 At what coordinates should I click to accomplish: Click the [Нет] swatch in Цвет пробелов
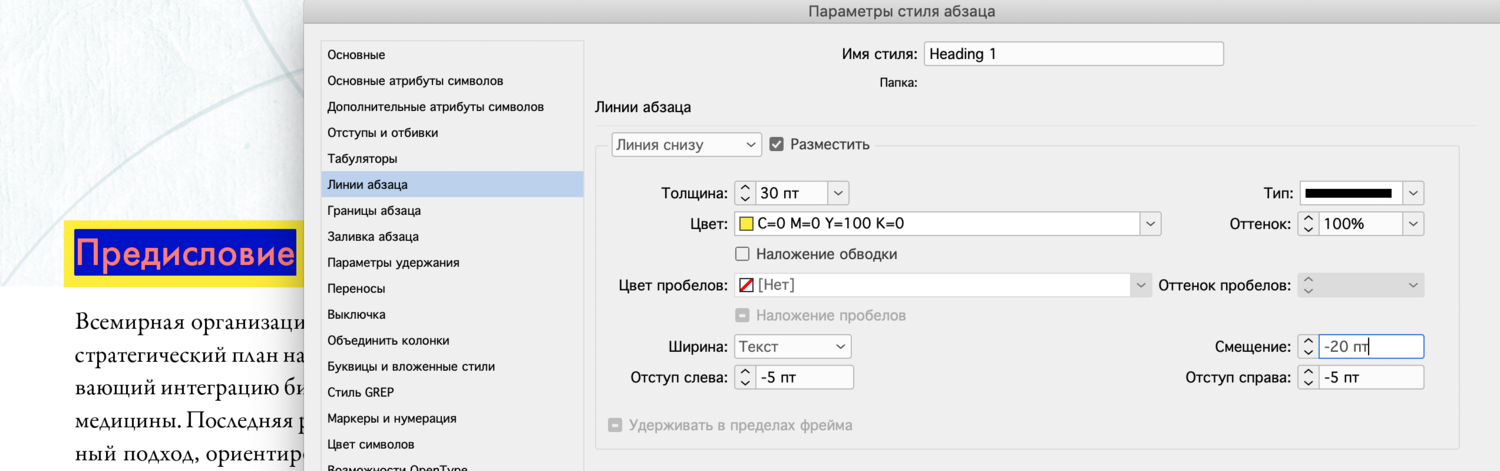pos(746,285)
